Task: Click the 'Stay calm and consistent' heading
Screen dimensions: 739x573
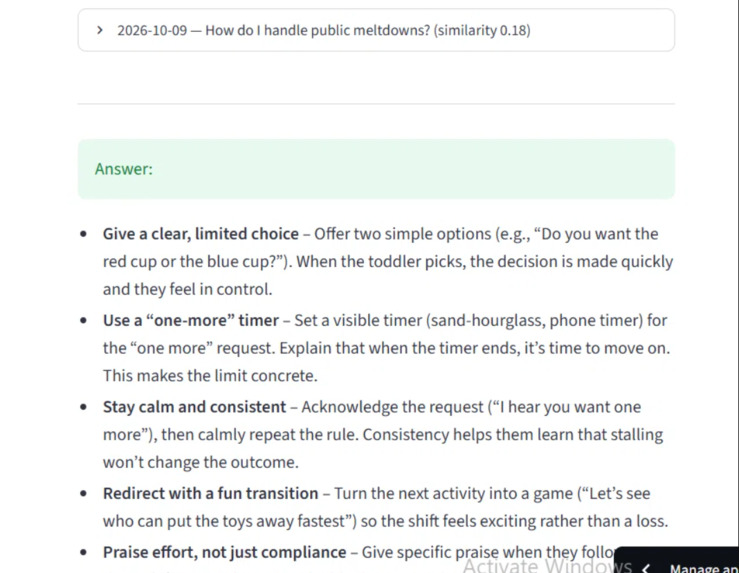Action: point(194,407)
